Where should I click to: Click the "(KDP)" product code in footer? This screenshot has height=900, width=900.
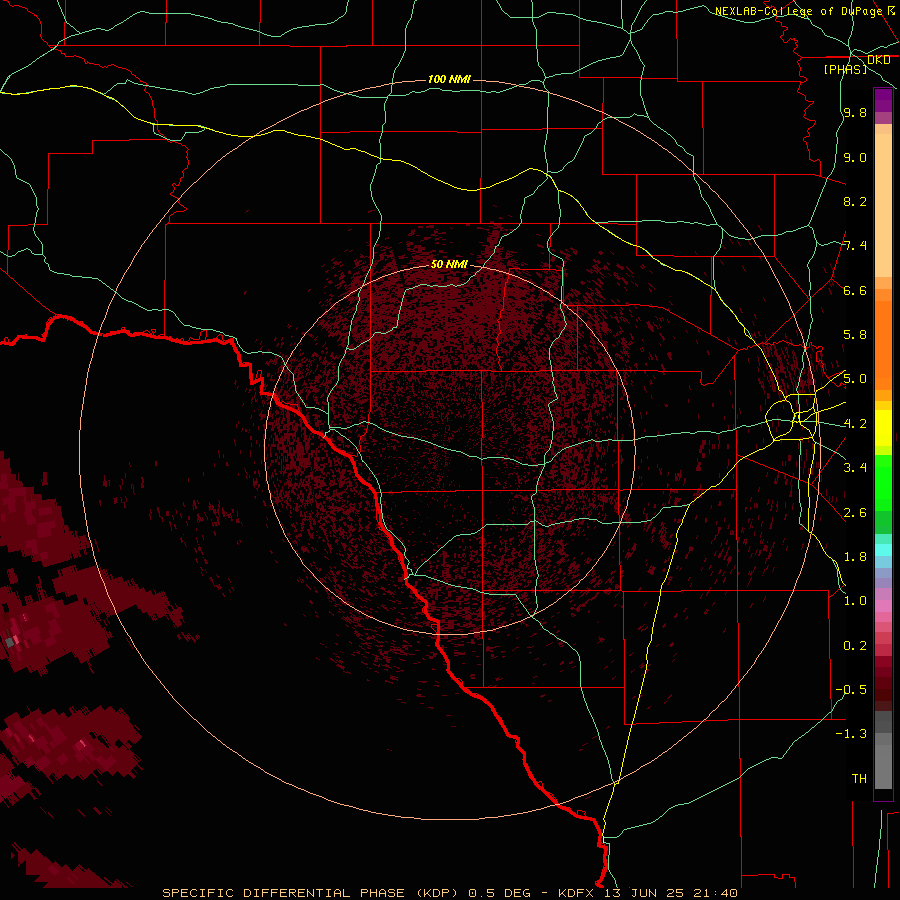click(435, 893)
